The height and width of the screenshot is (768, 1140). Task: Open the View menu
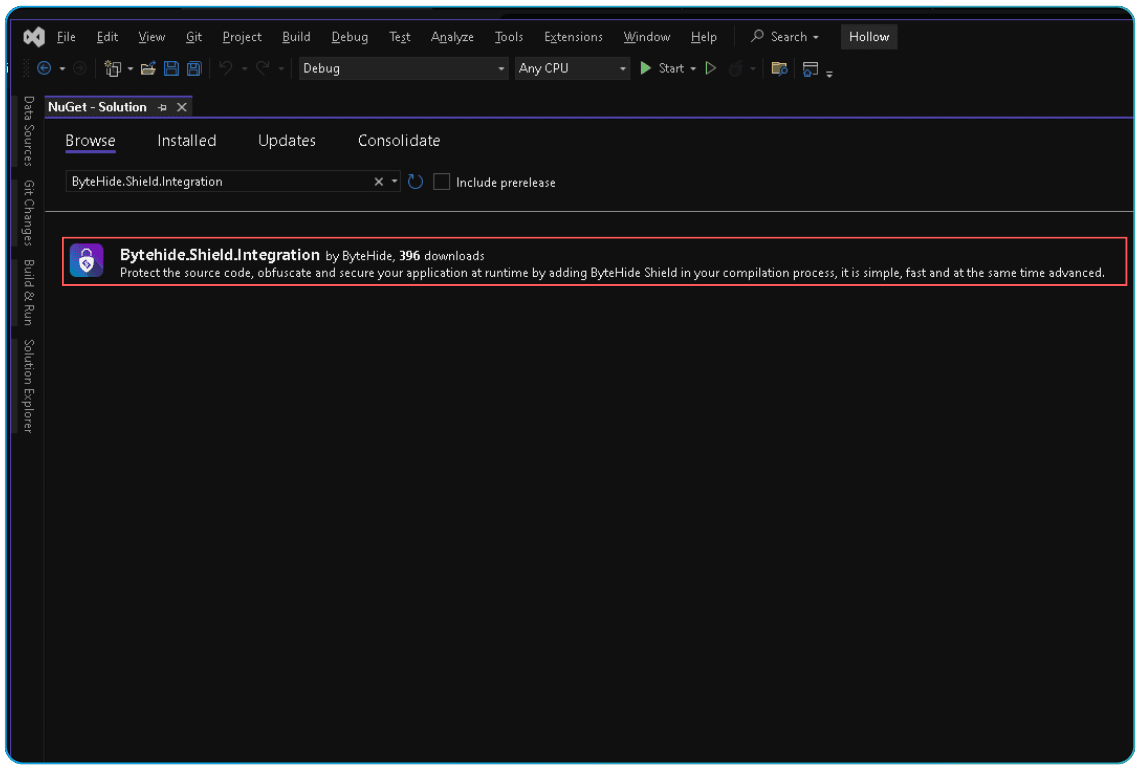tap(152, 37)
